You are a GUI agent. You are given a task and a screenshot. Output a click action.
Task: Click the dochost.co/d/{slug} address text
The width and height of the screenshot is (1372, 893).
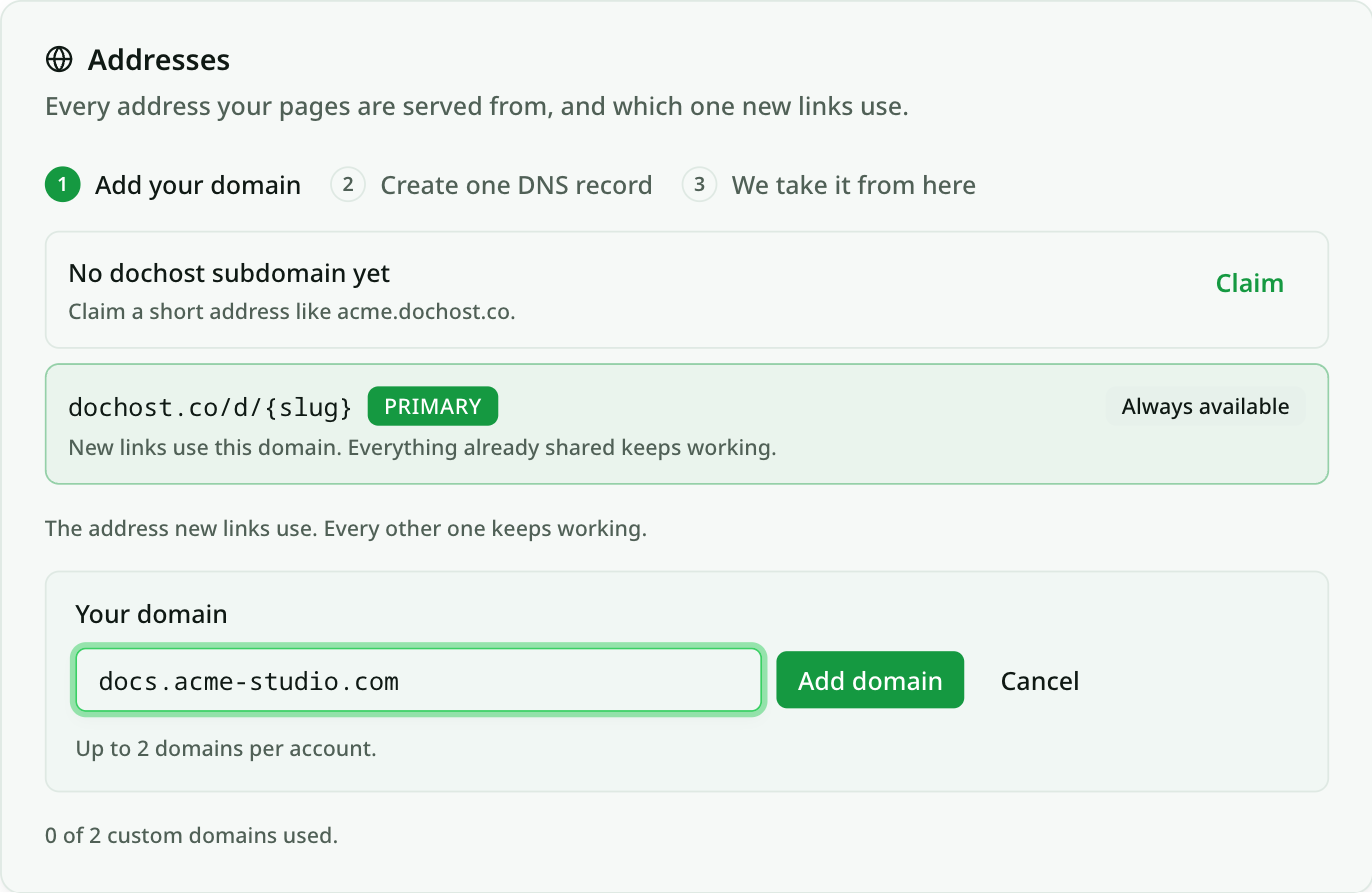(210, 407)
